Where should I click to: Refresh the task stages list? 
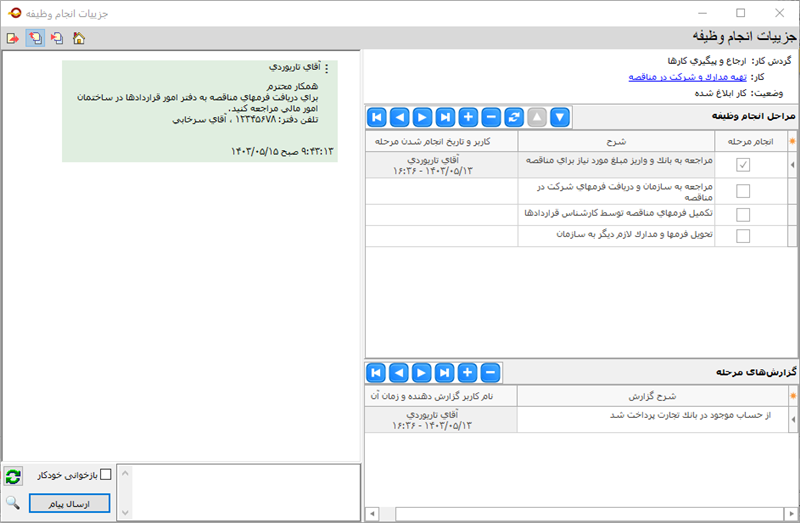pos(513,117)
